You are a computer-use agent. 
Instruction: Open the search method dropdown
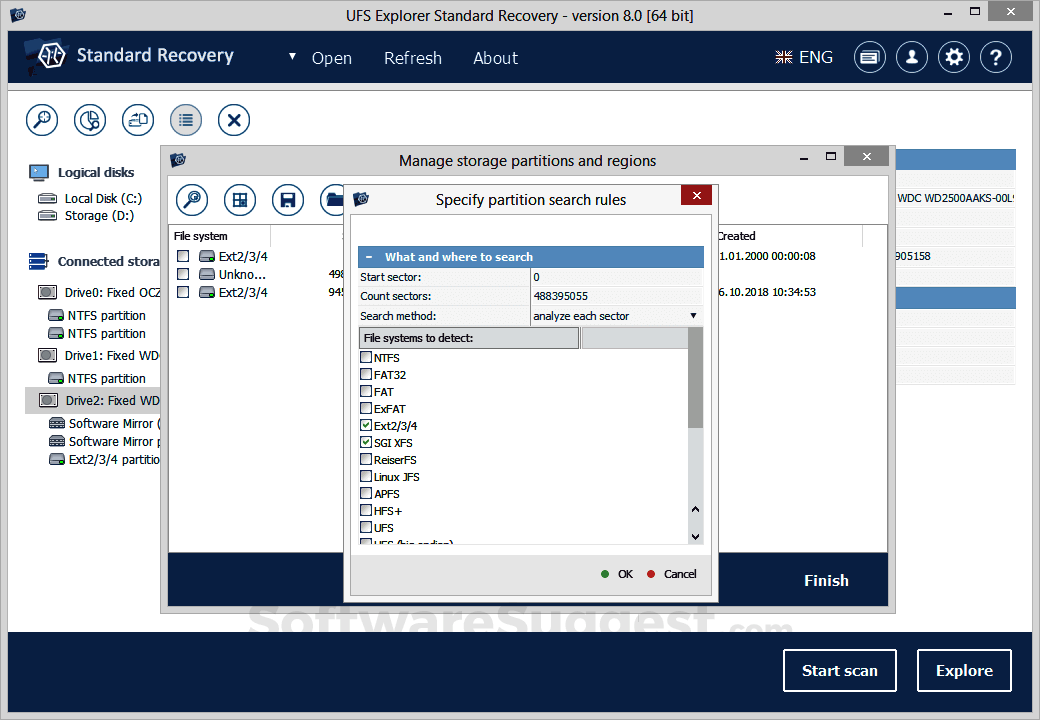(x=692, y=315)
